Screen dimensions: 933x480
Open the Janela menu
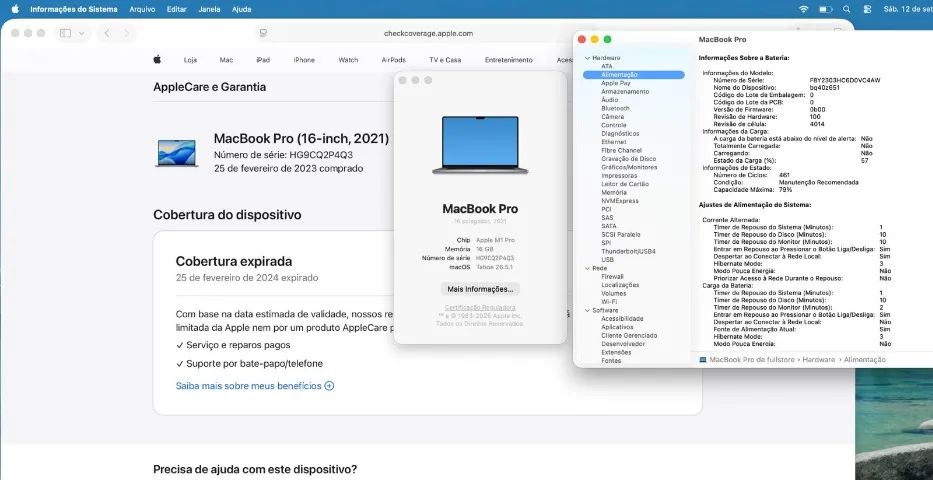[x=209, y=10]
